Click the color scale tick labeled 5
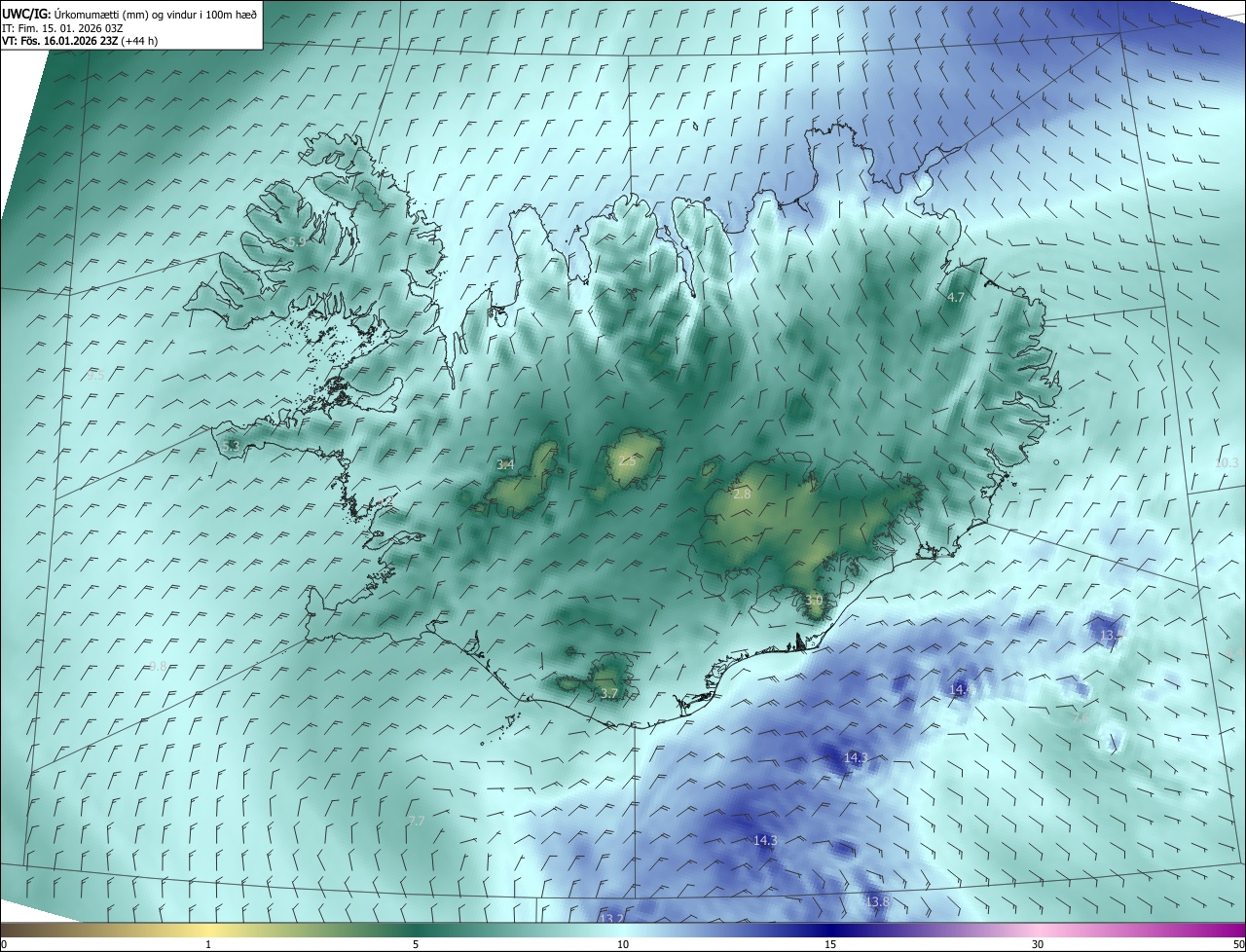This screenshot has height=952, width=1246. point(416,945)
